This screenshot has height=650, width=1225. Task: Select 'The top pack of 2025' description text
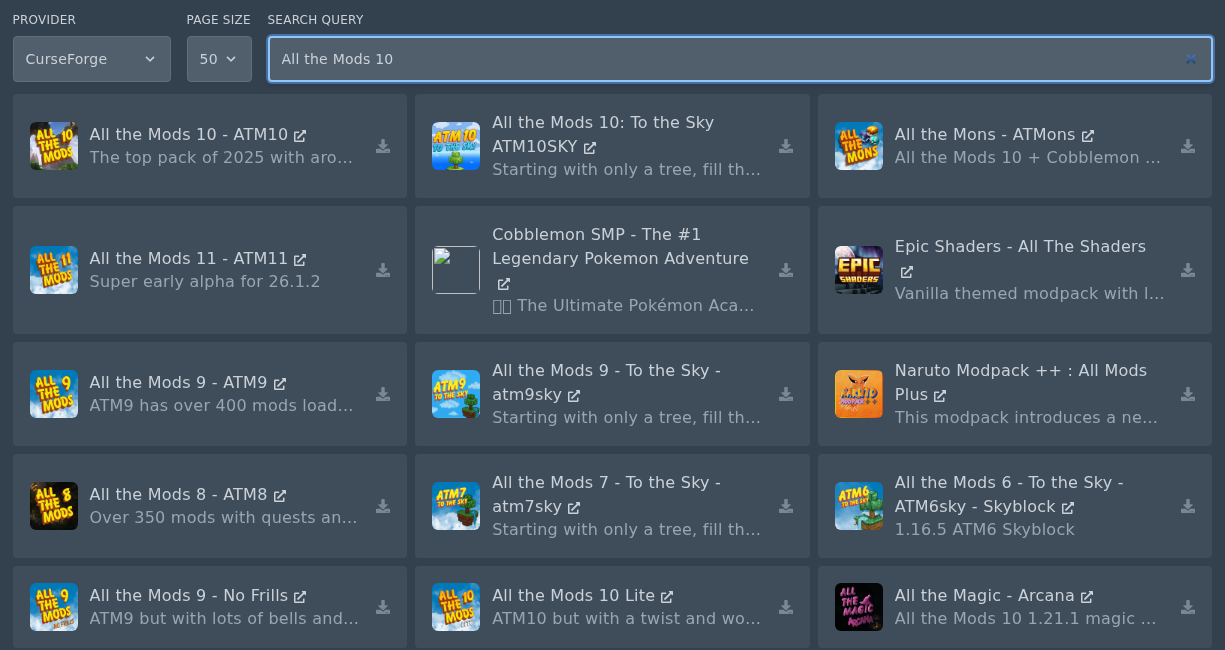pyautogui.click(x=222, y=158)
